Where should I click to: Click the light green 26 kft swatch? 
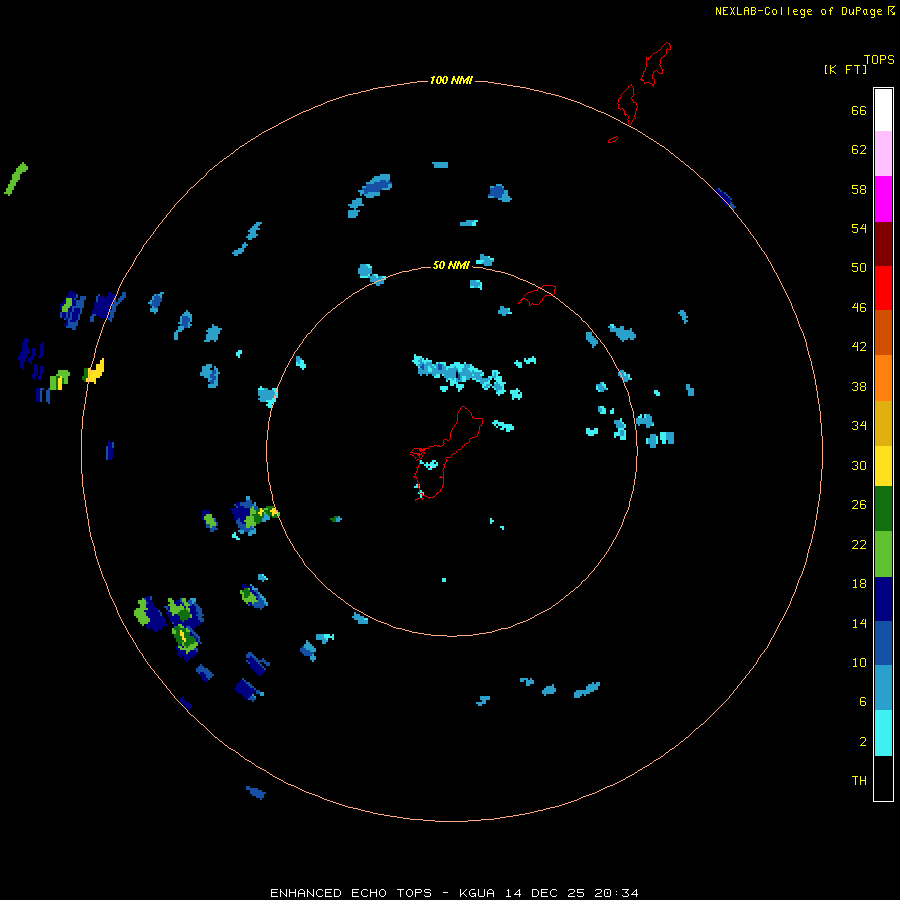[x=883, y=554]
